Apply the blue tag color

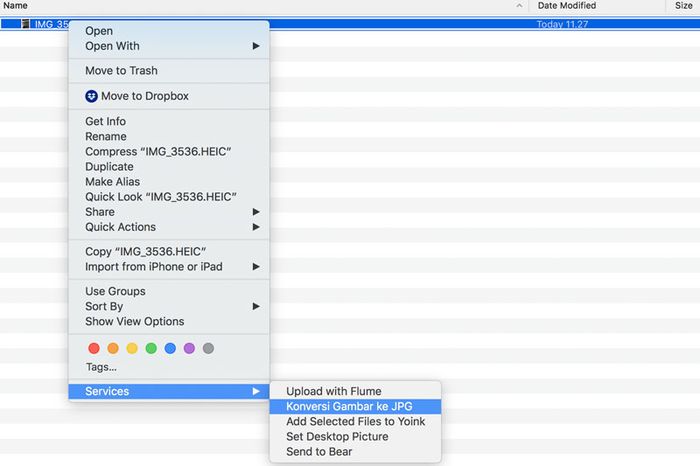pos(170,348)
